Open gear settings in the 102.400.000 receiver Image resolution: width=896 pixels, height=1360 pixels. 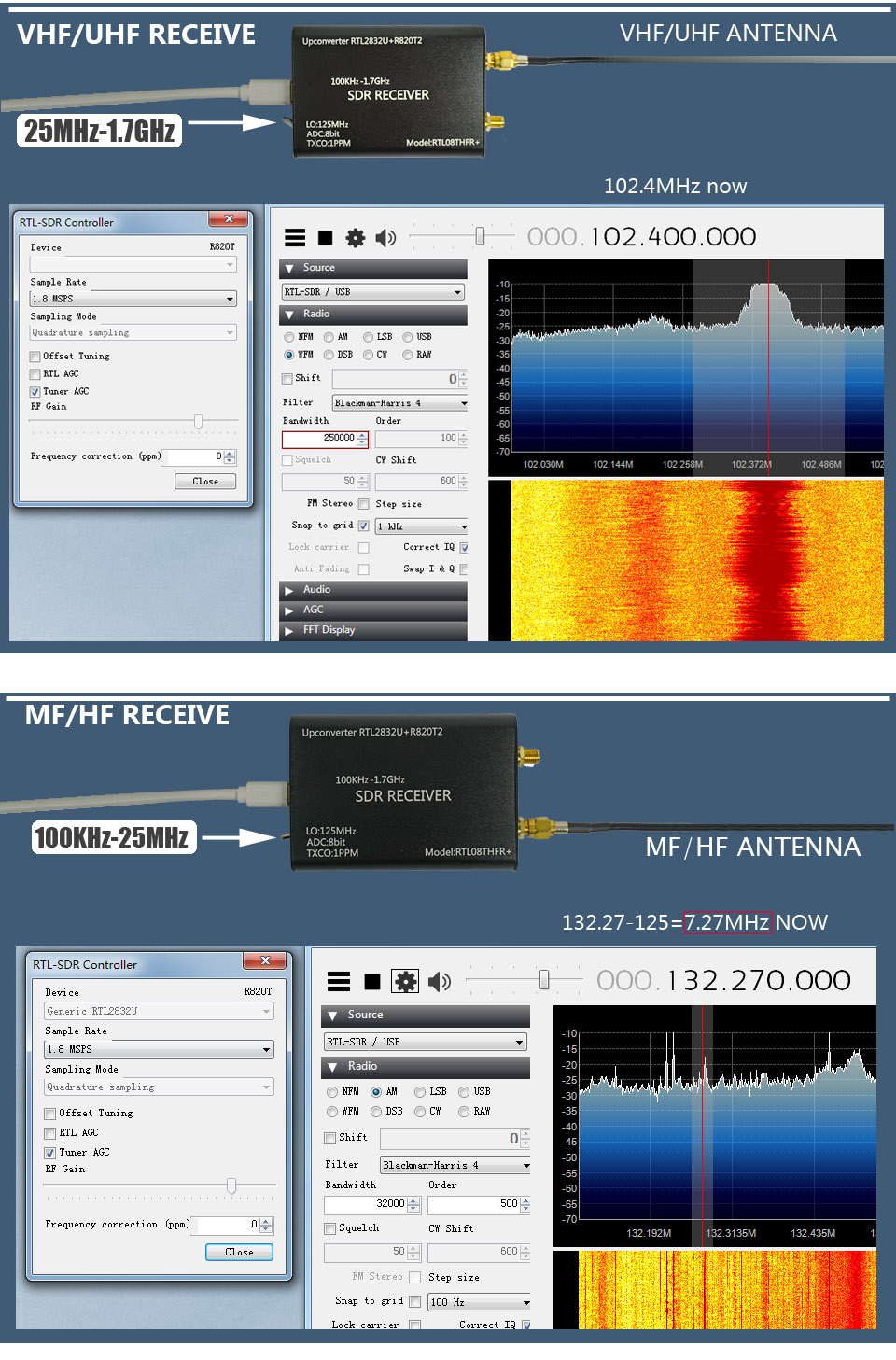tap(356, 238)
